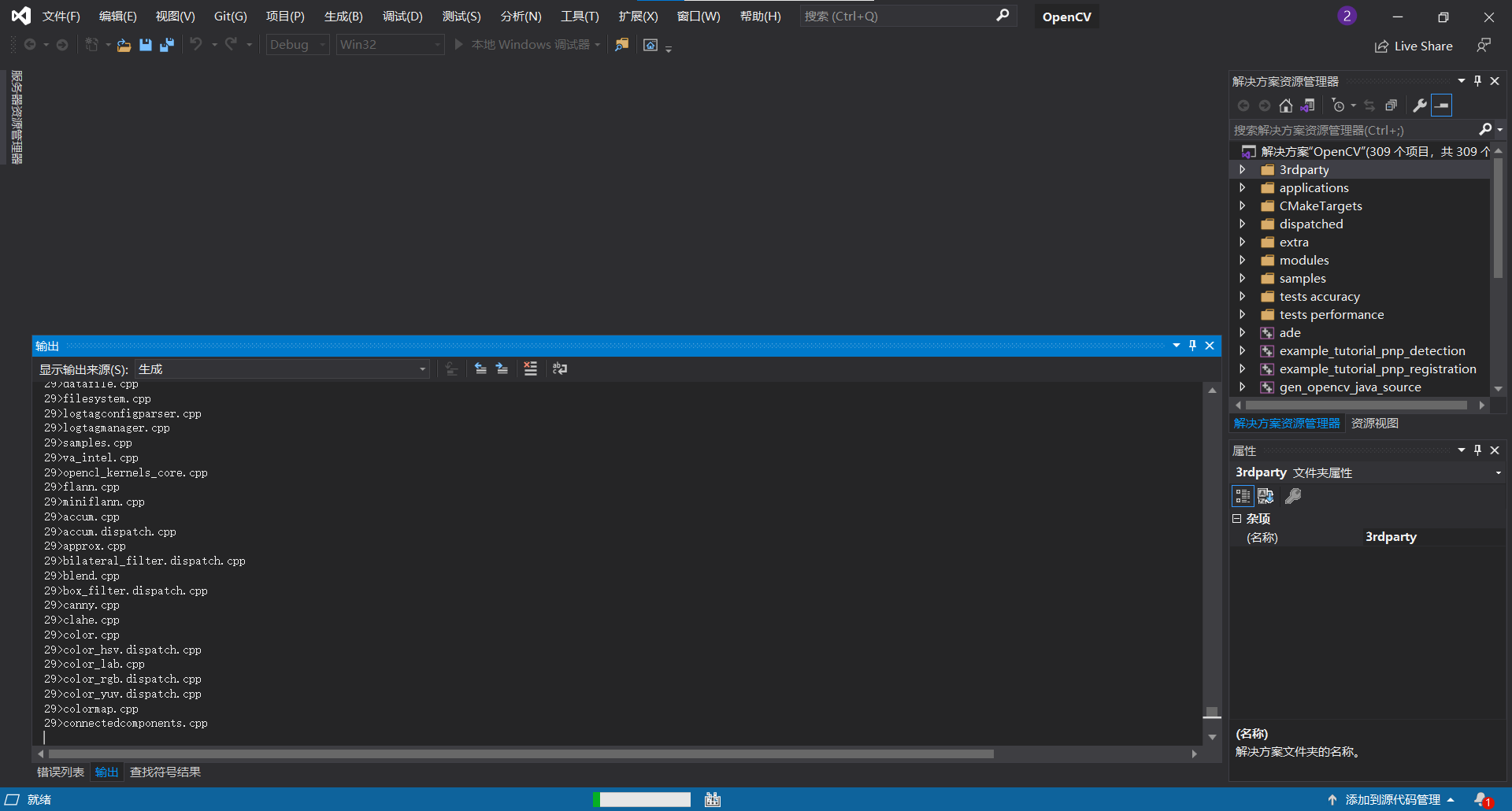The width and height of the screenshot is (1512, 811).
Task: Open the 调试(D) Debug menu
Action: [x=402, y=17]
